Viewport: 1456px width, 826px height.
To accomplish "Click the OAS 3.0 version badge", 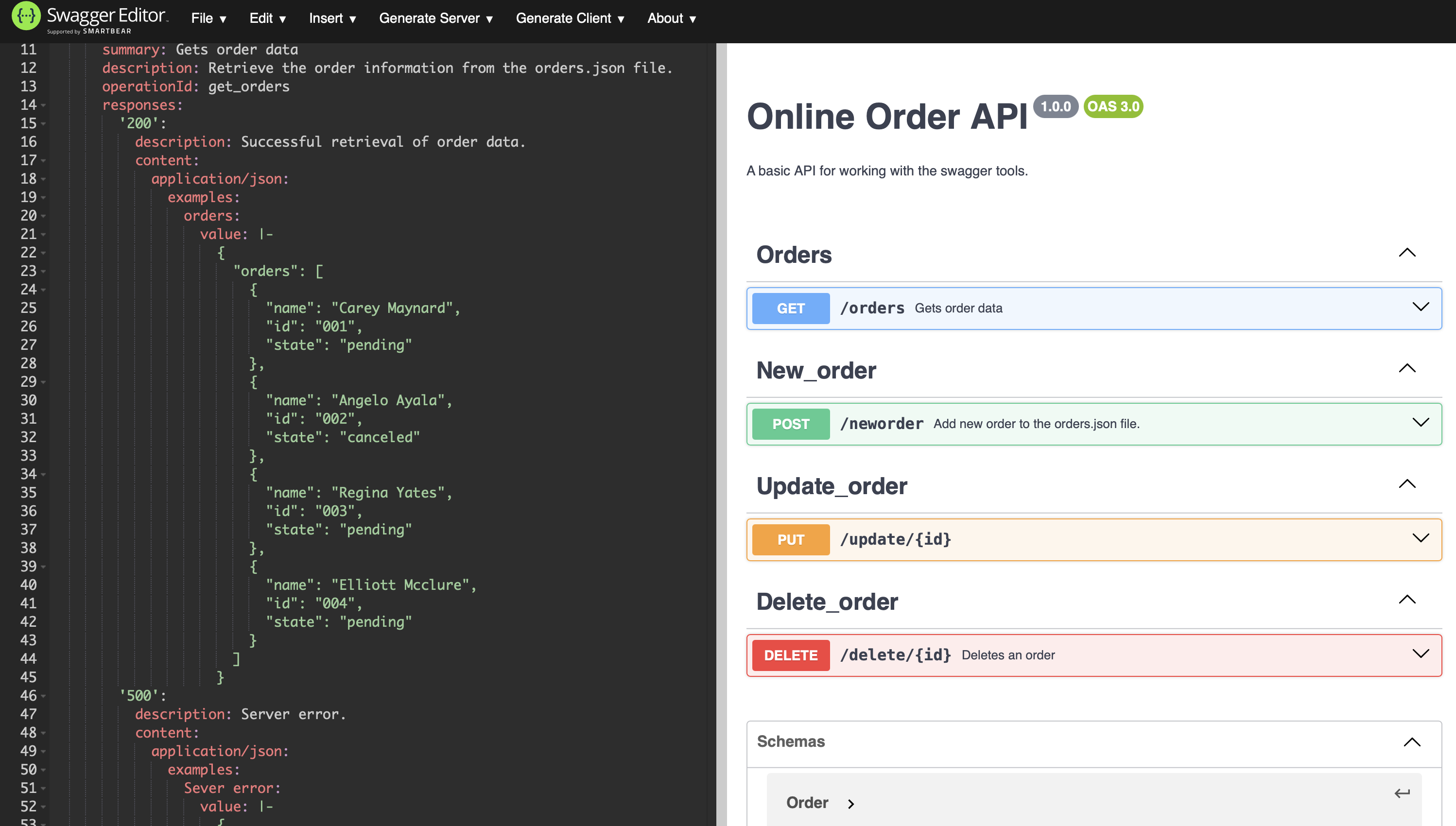I will pos(1113,106).
